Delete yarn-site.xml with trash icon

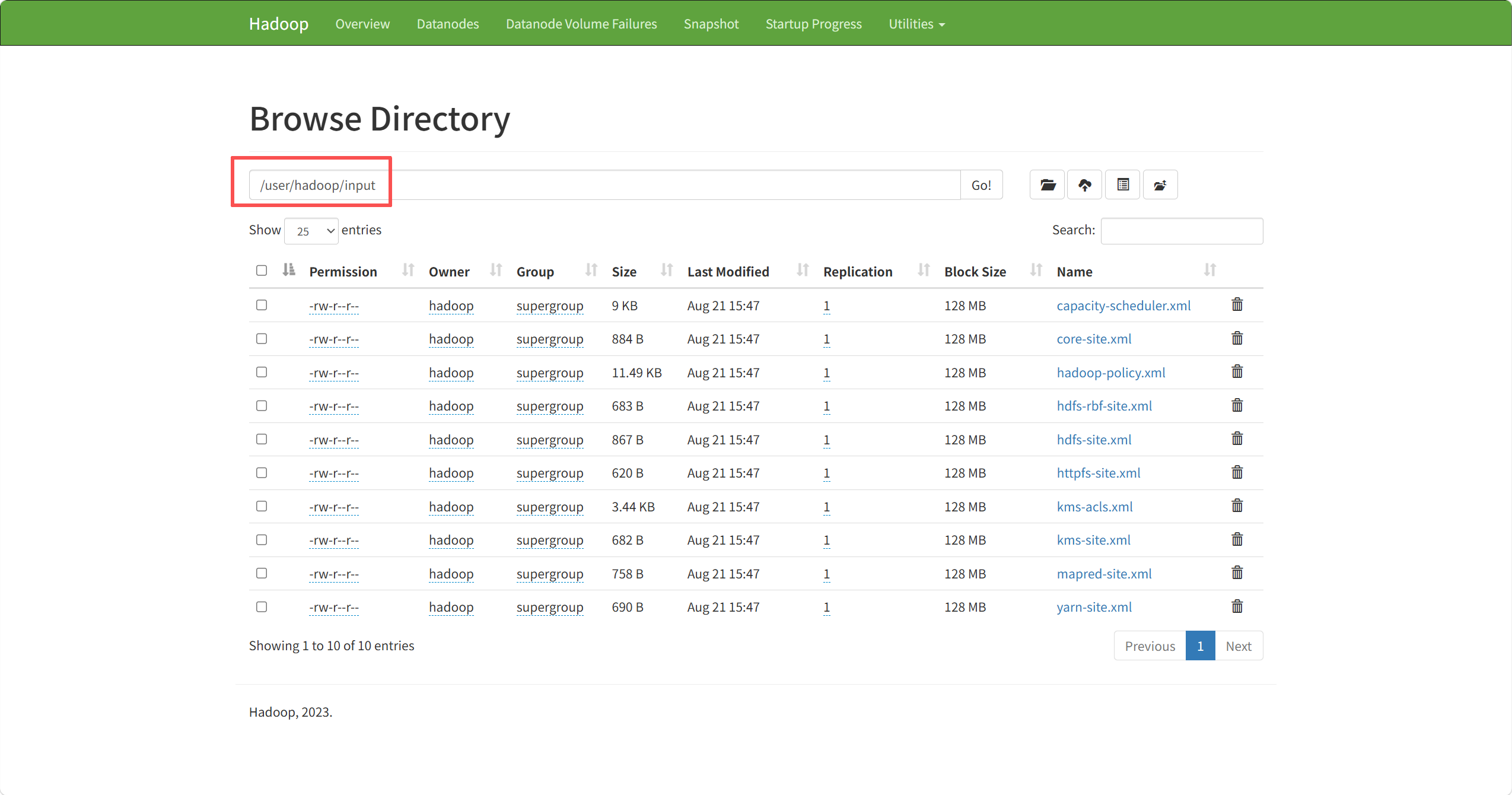coord(1237,606)
